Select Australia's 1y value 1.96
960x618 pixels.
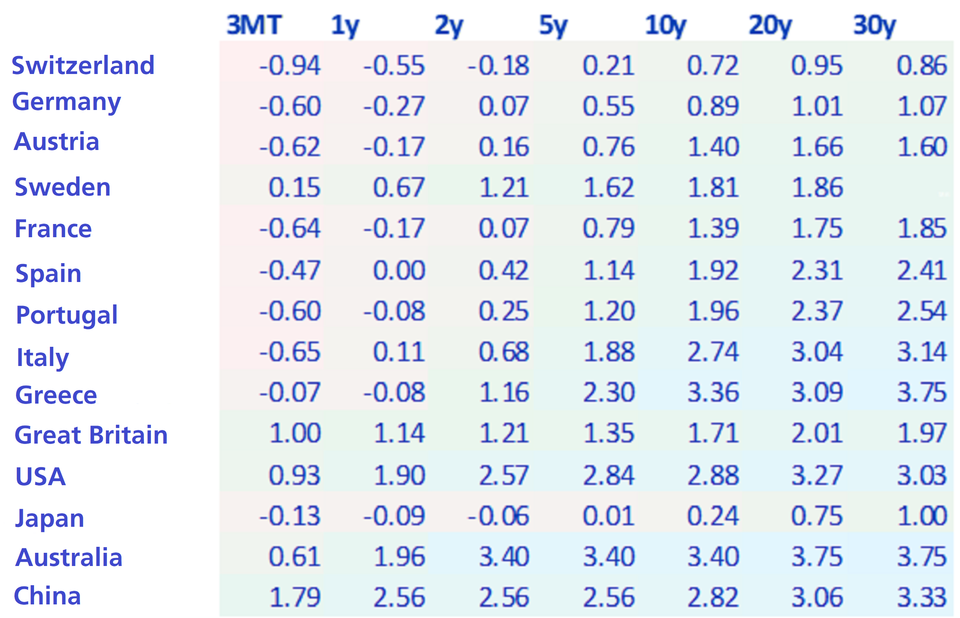(x=398, y=557)
